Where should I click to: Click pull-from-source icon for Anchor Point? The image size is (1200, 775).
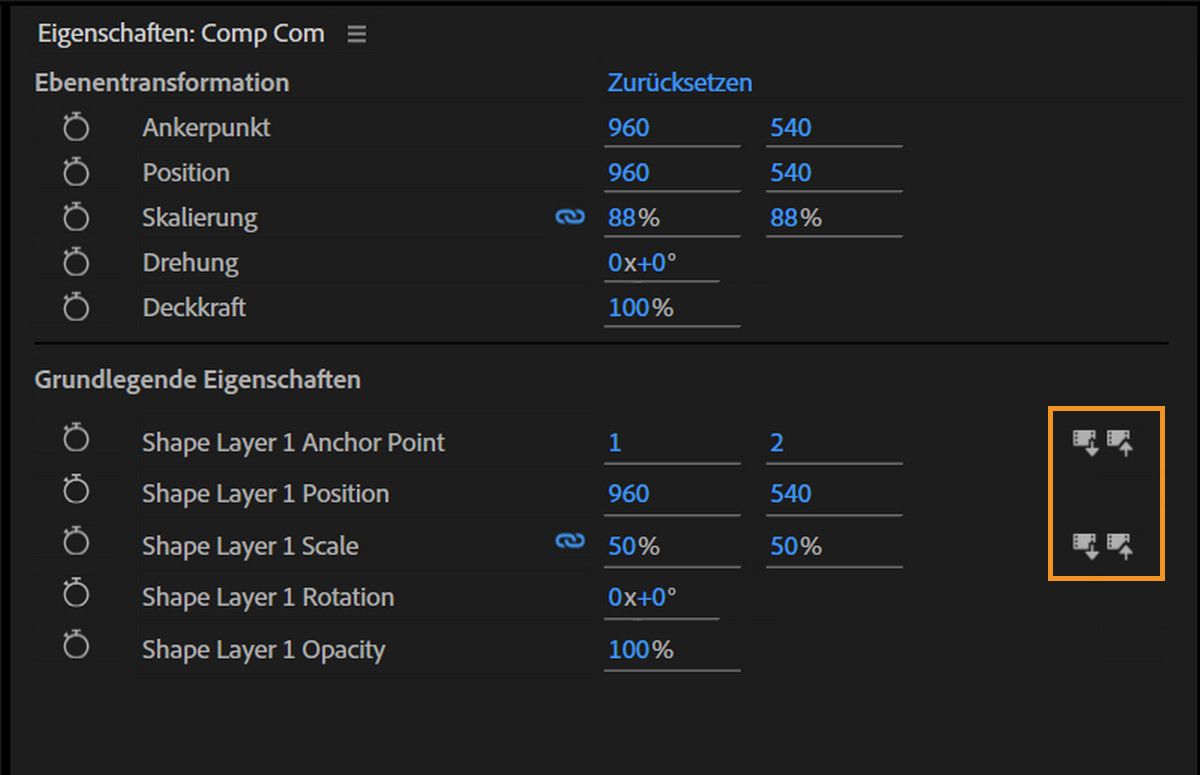point(1085,443)
